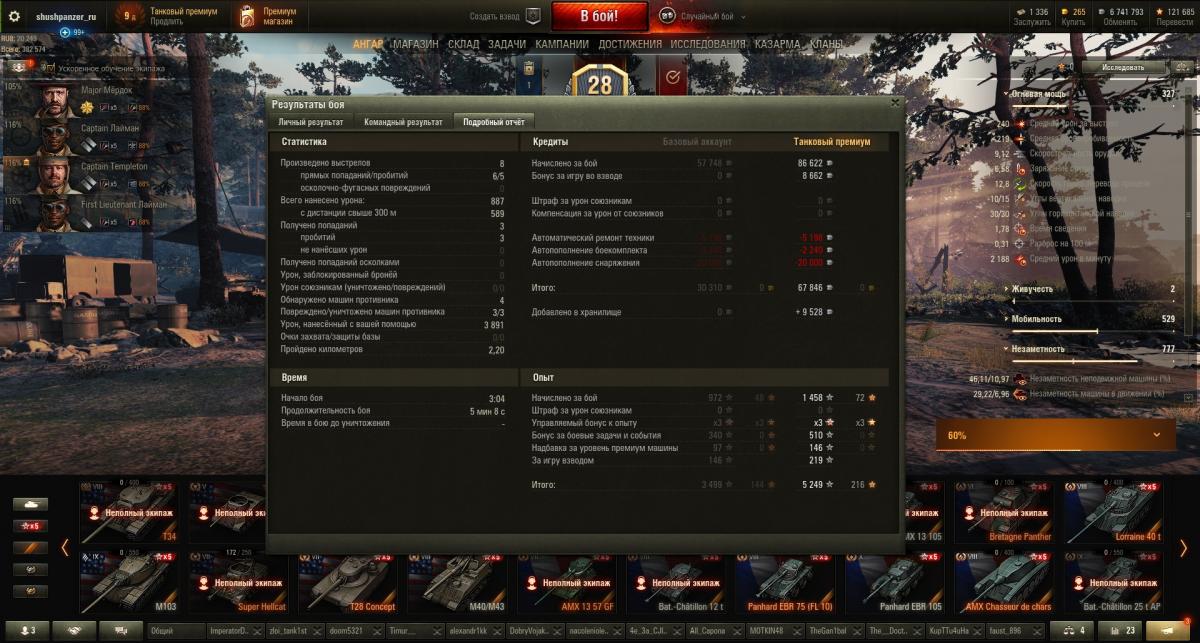Screen dimensions: 1200x643
Task: Open the settings gear menu
Action: click(14, 16)
